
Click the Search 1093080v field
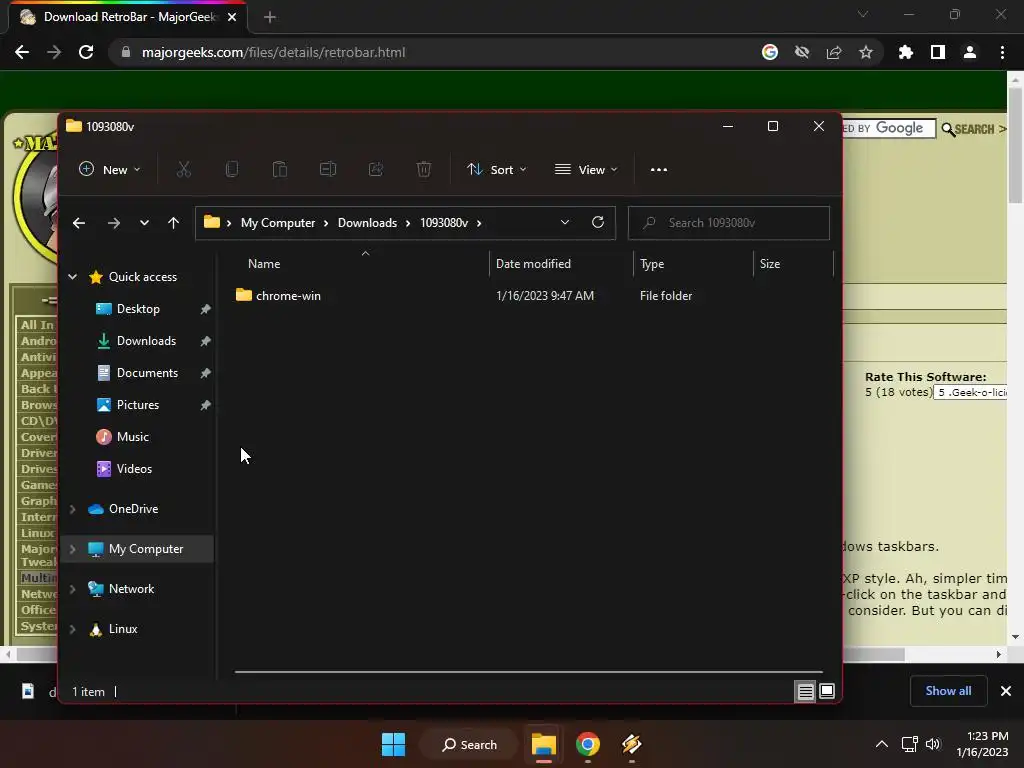729,223
